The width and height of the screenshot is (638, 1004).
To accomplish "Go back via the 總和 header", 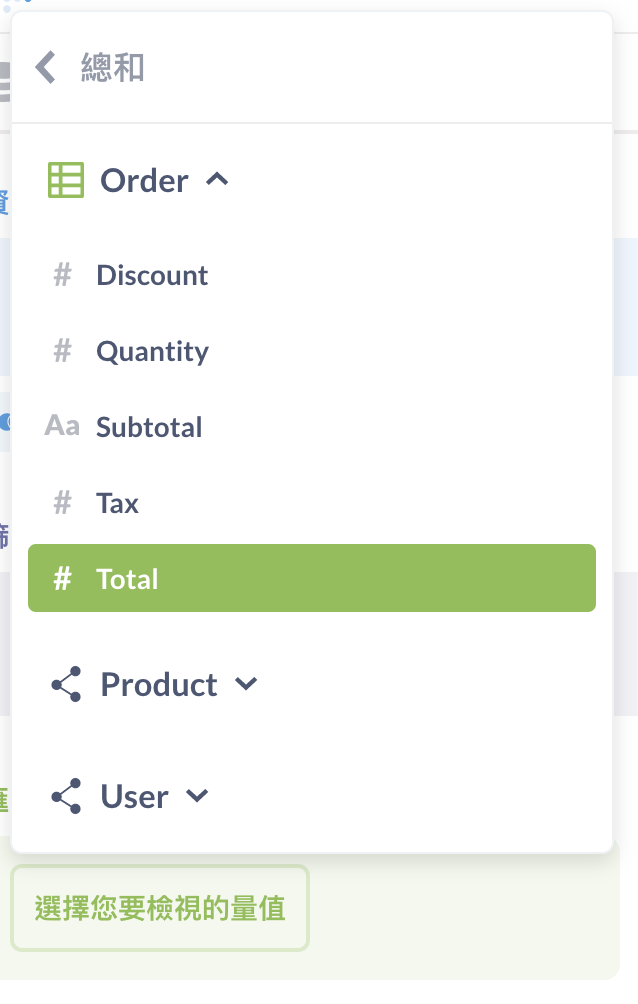I will coord(112,68).
